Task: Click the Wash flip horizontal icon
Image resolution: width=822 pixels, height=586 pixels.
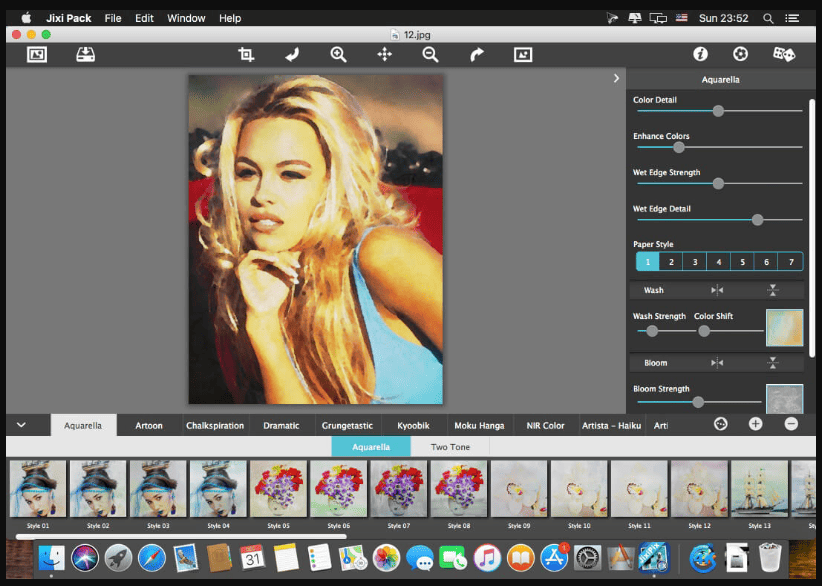Action: click(717, 290)
